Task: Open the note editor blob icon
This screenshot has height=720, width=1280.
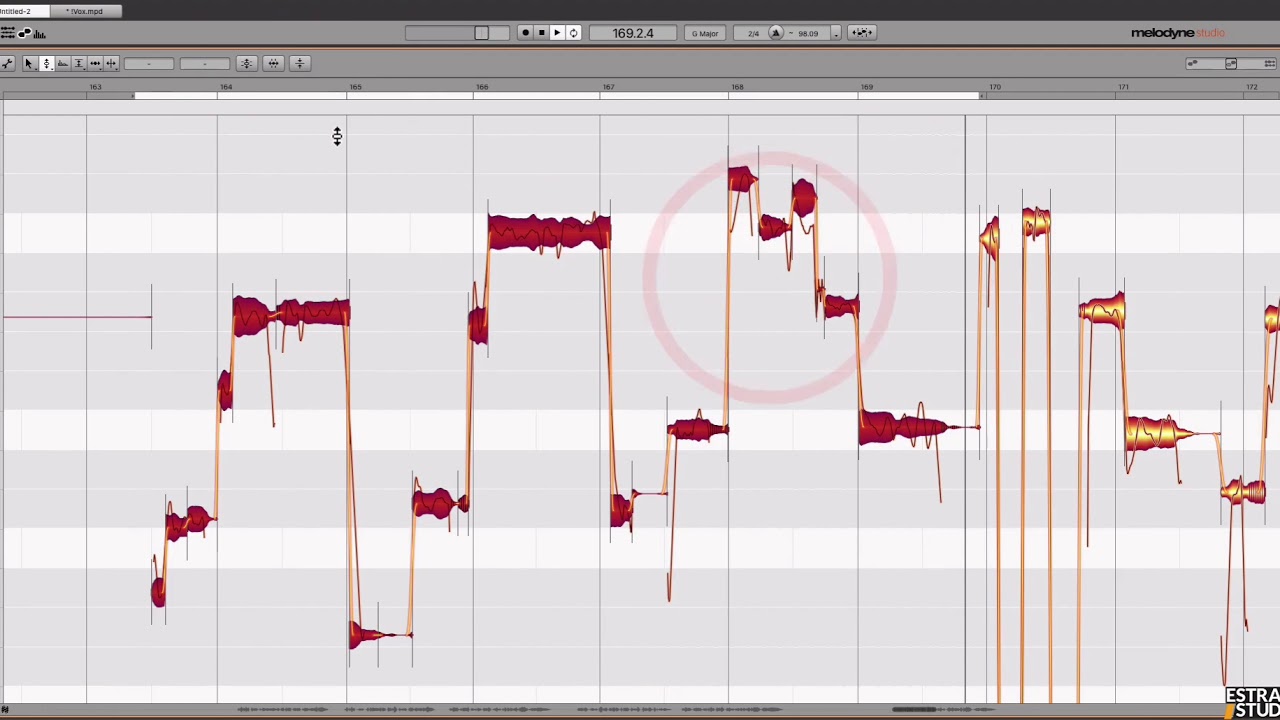Action: pyautogui.click(x=24, y=32)
